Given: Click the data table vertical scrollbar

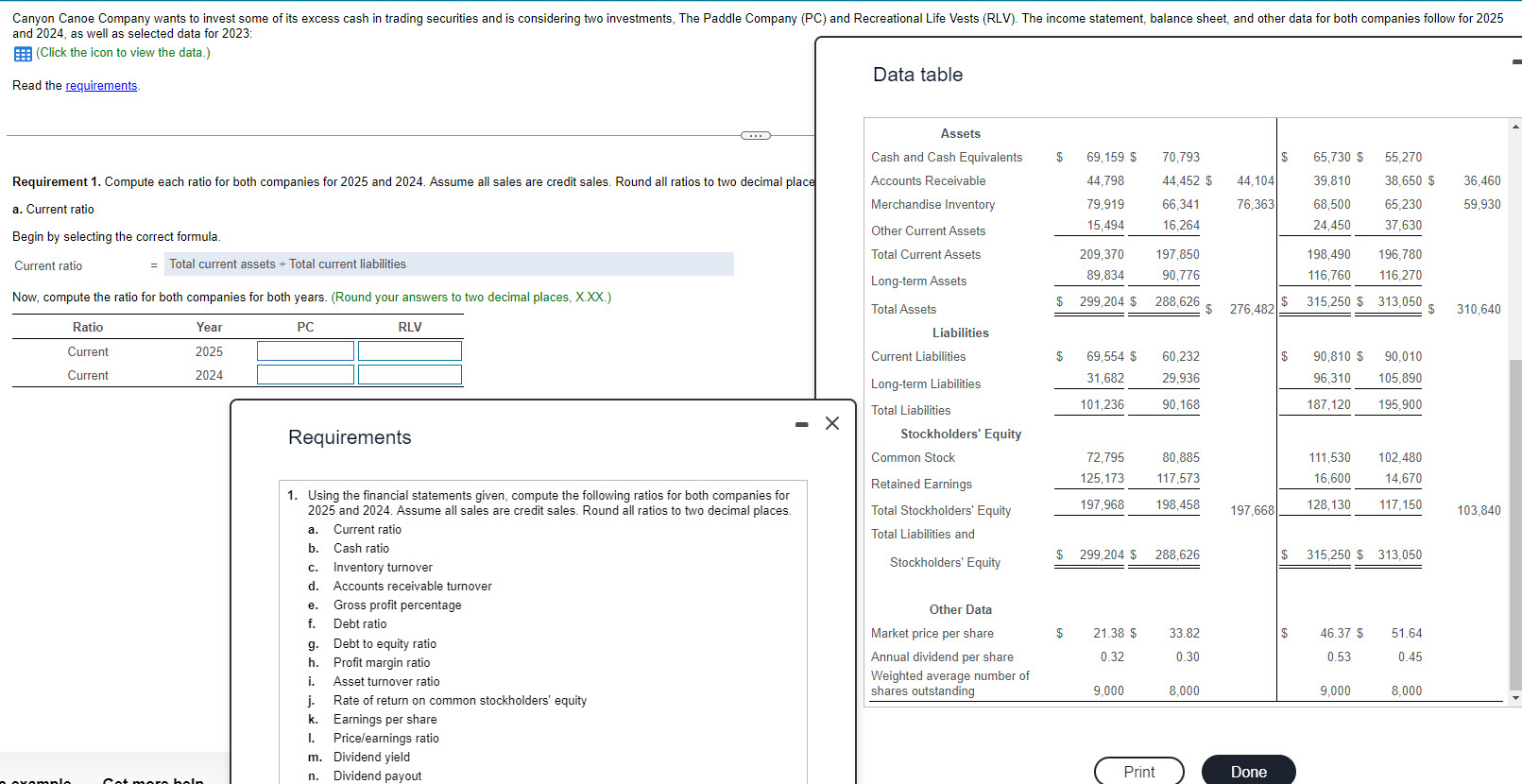Looking at the screenshot, I should coord(1515,524).
